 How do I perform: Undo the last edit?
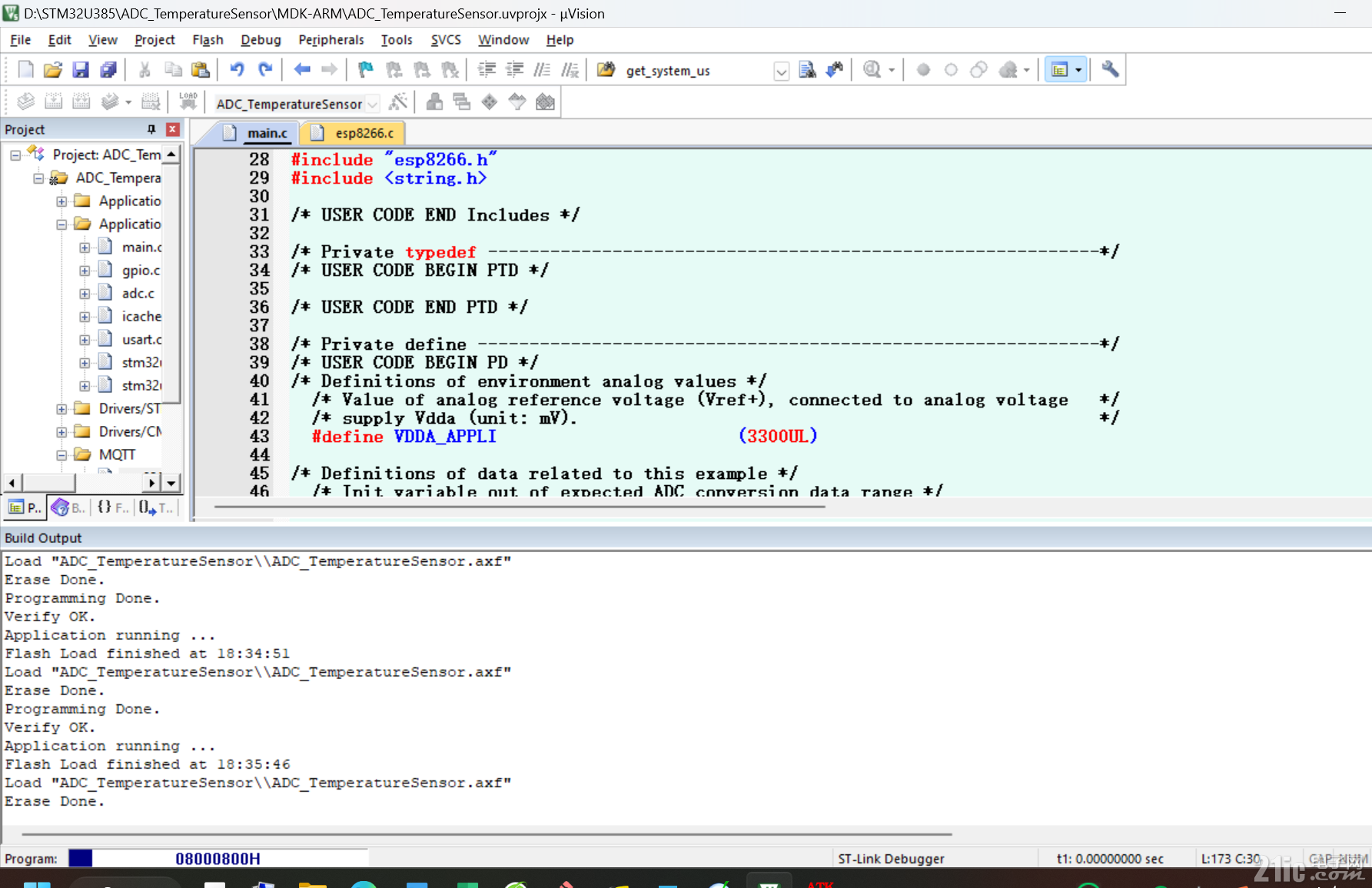pyautogui.click(x=237, y=70)
